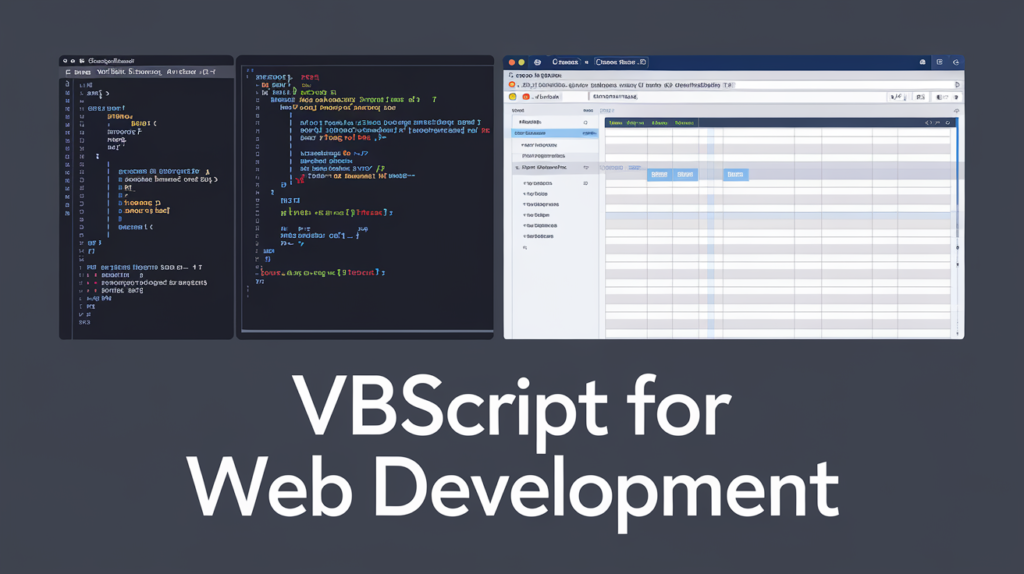Toggle the round marker beside the top sidebar item
1024x574 pixels.
[x=587, y=121]
